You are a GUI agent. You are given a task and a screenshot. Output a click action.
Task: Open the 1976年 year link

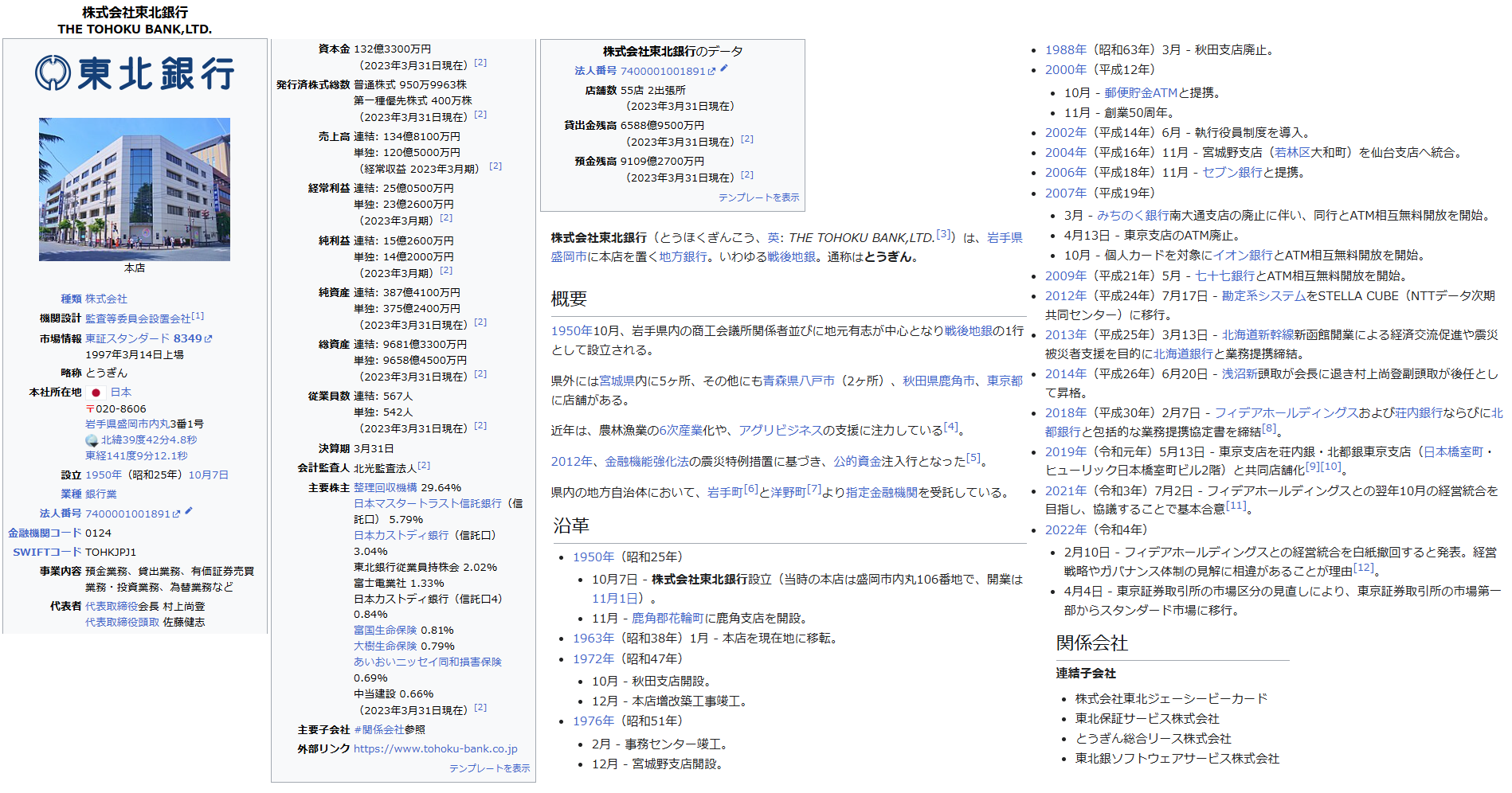pyautogui.click(x=593, y=721)
